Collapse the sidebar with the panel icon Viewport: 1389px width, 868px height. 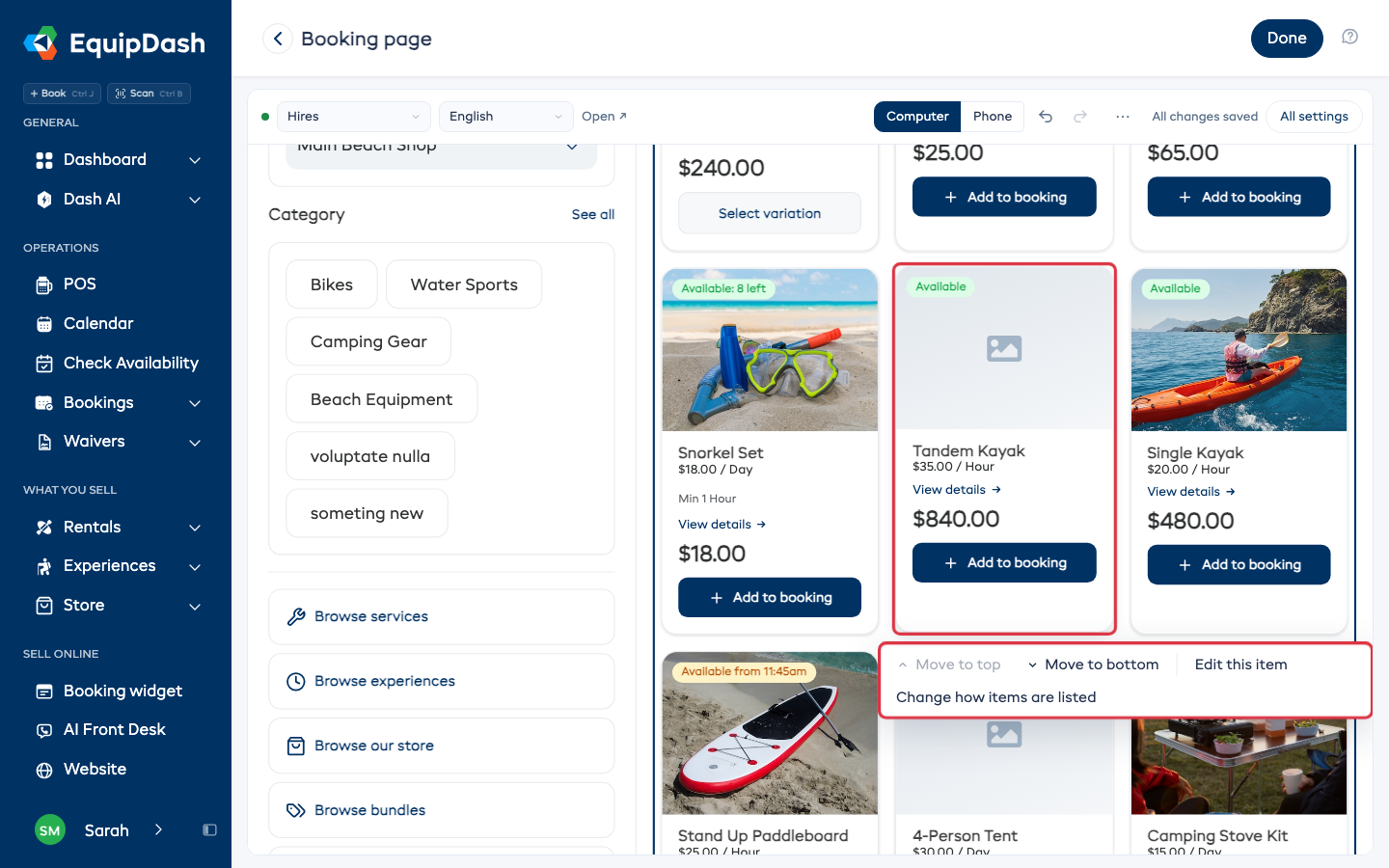pos(209,830)
